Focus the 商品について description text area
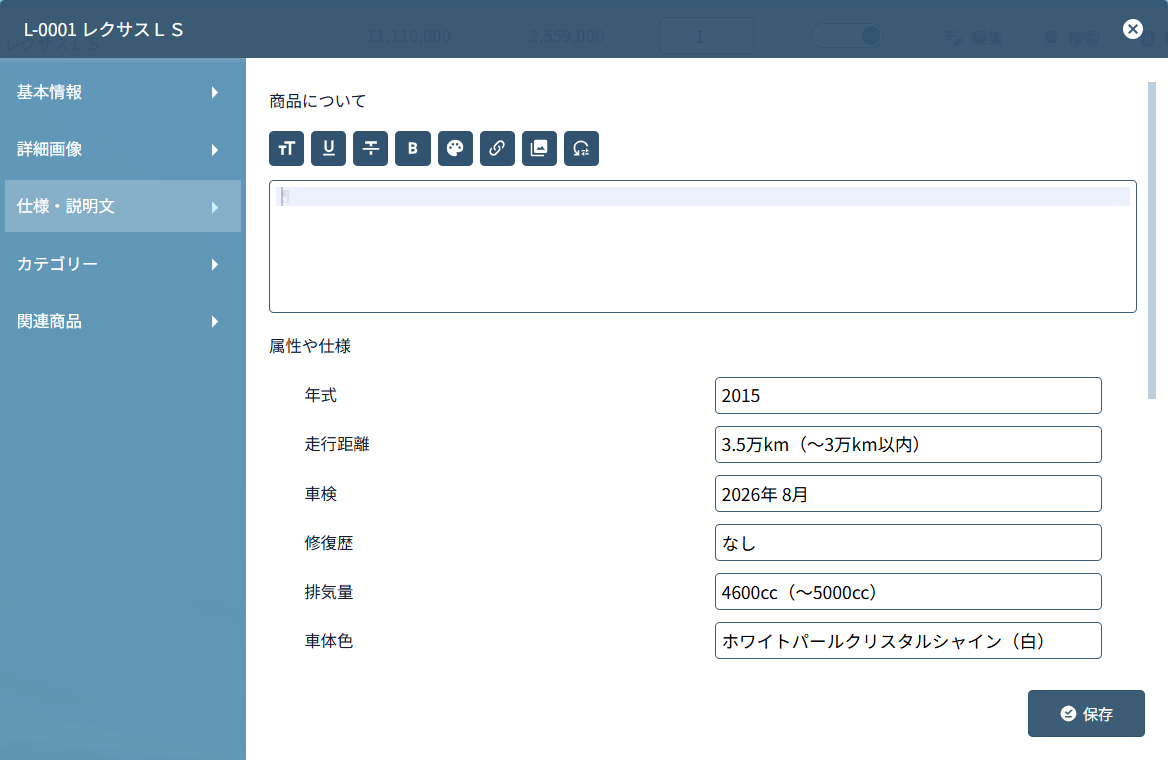Screen dimensions: 1168x760 (702, 247)
